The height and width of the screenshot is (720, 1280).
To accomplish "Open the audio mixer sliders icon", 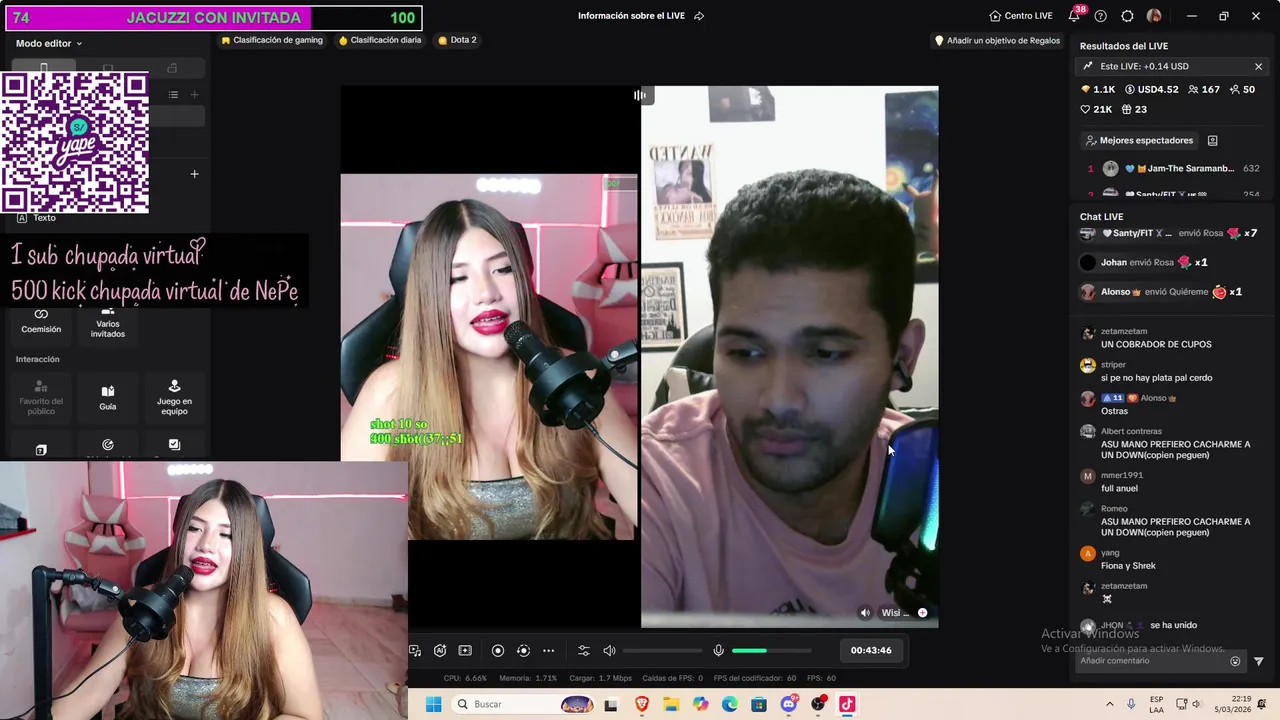I will coord(584,651).
